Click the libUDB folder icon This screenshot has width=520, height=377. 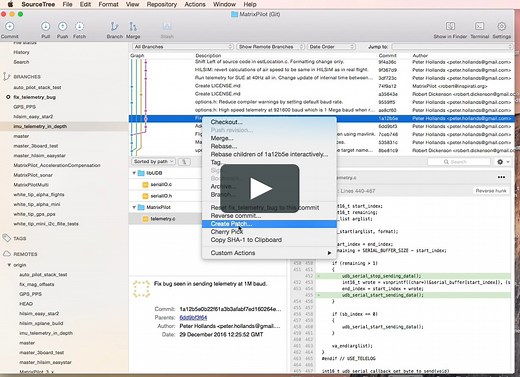coord(141,173)
